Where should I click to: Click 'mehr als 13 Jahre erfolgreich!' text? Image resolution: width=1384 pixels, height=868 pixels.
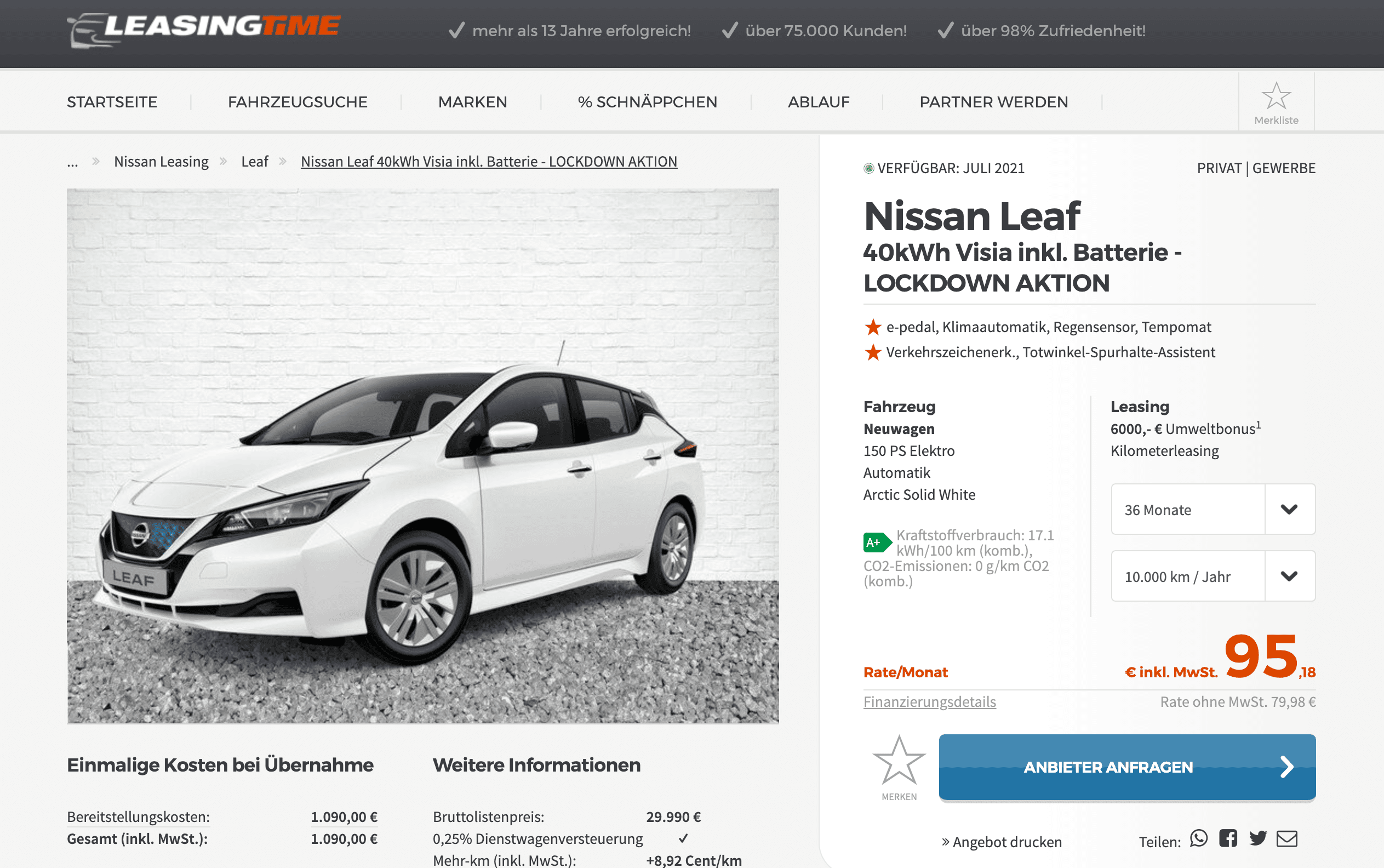click(x=581, y=31)
